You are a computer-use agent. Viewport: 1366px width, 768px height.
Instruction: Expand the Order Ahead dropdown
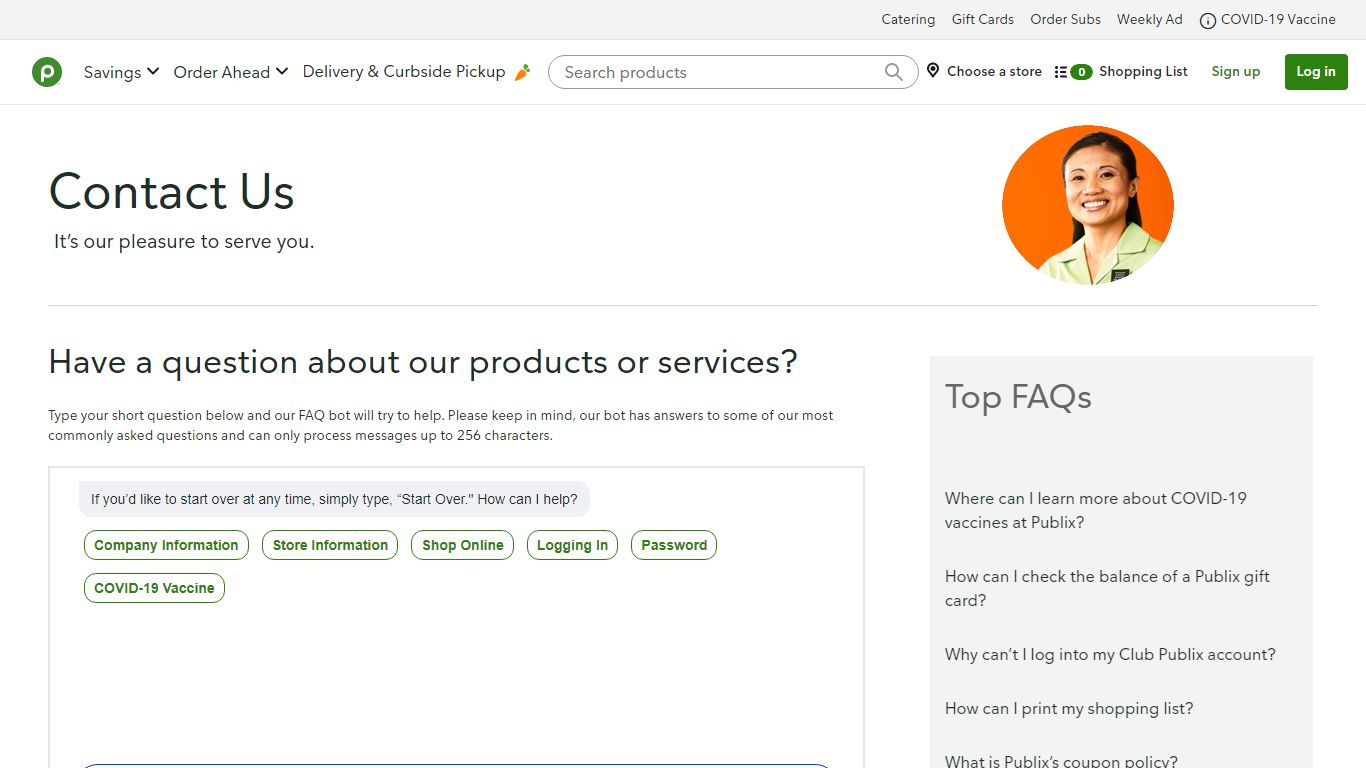(x=231, y=72)
